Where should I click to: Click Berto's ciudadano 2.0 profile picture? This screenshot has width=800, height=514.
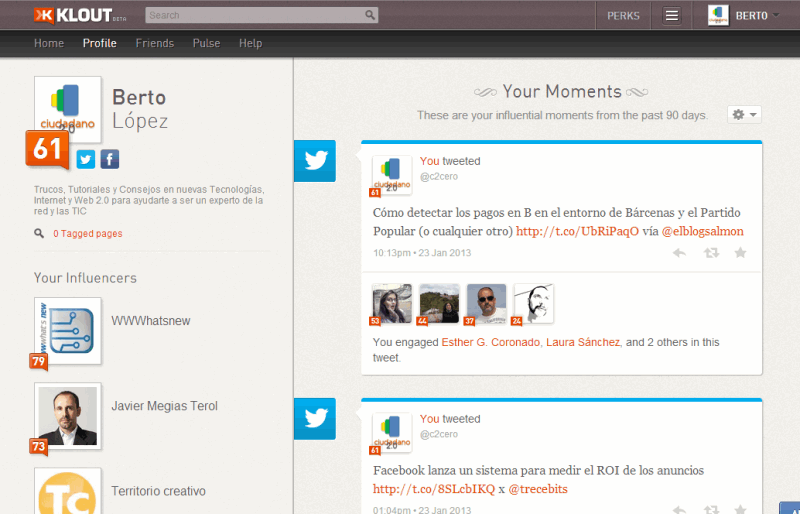(67, 109)
